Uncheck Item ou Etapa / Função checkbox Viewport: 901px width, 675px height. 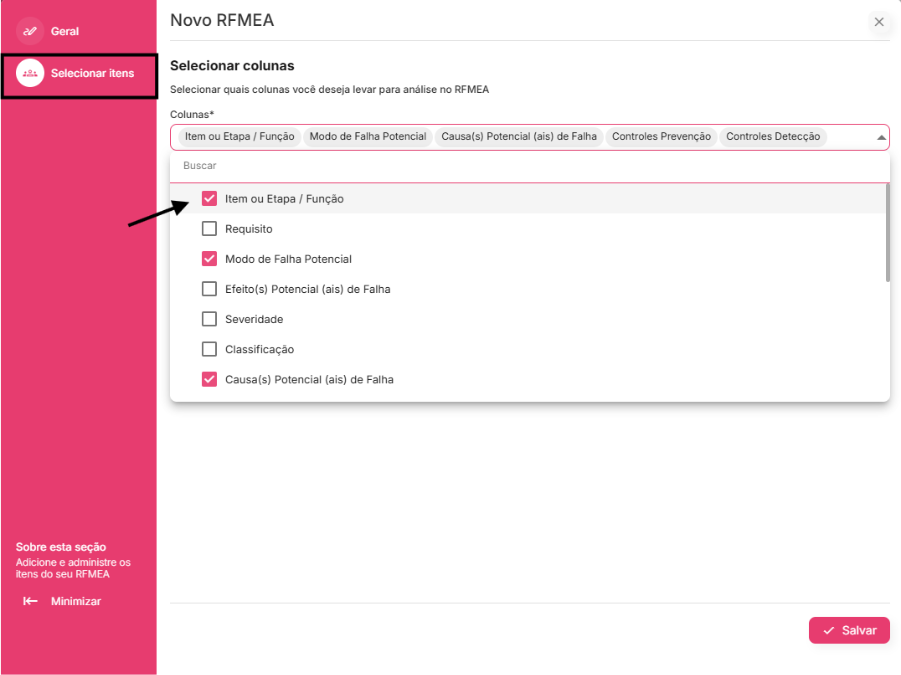209,199
